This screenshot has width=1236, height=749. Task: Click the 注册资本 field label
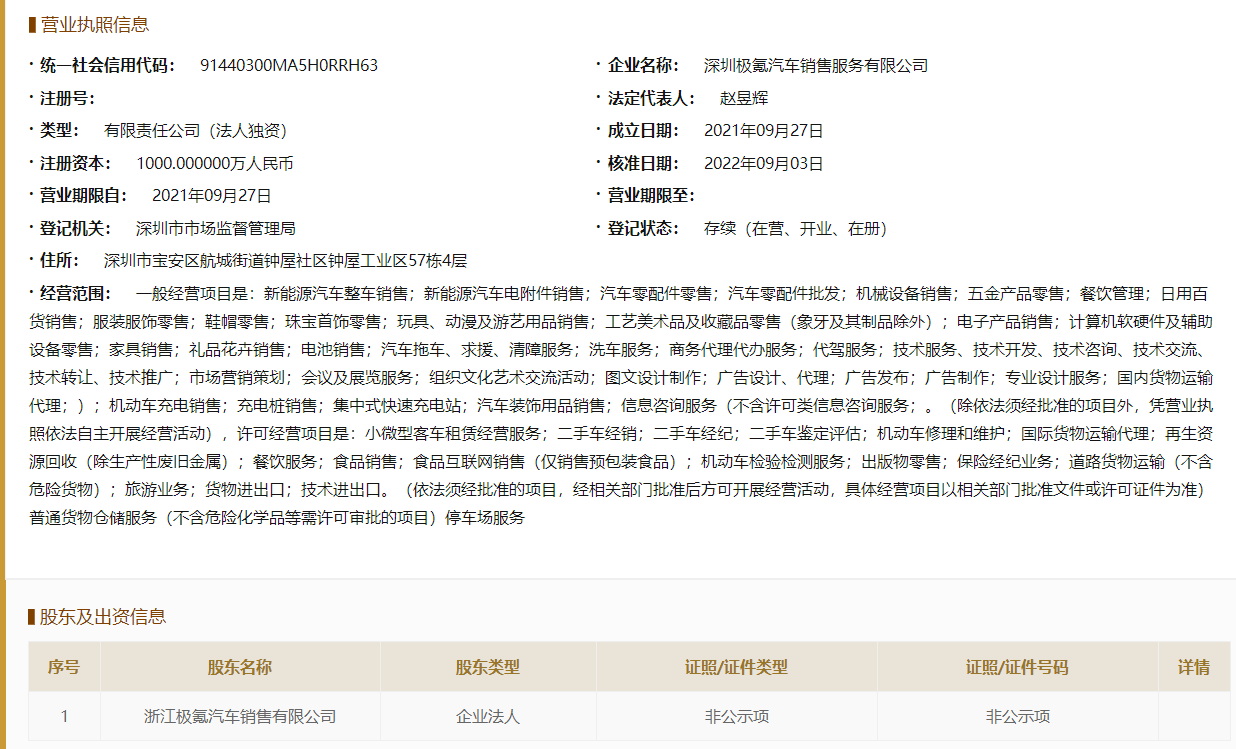coord(76,163)
